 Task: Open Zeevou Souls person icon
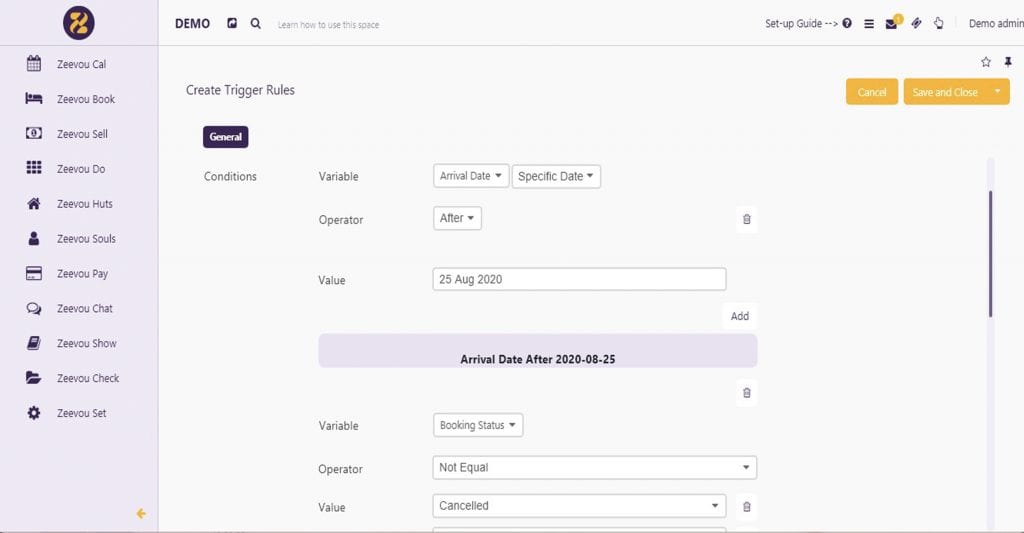coord(34,238)
